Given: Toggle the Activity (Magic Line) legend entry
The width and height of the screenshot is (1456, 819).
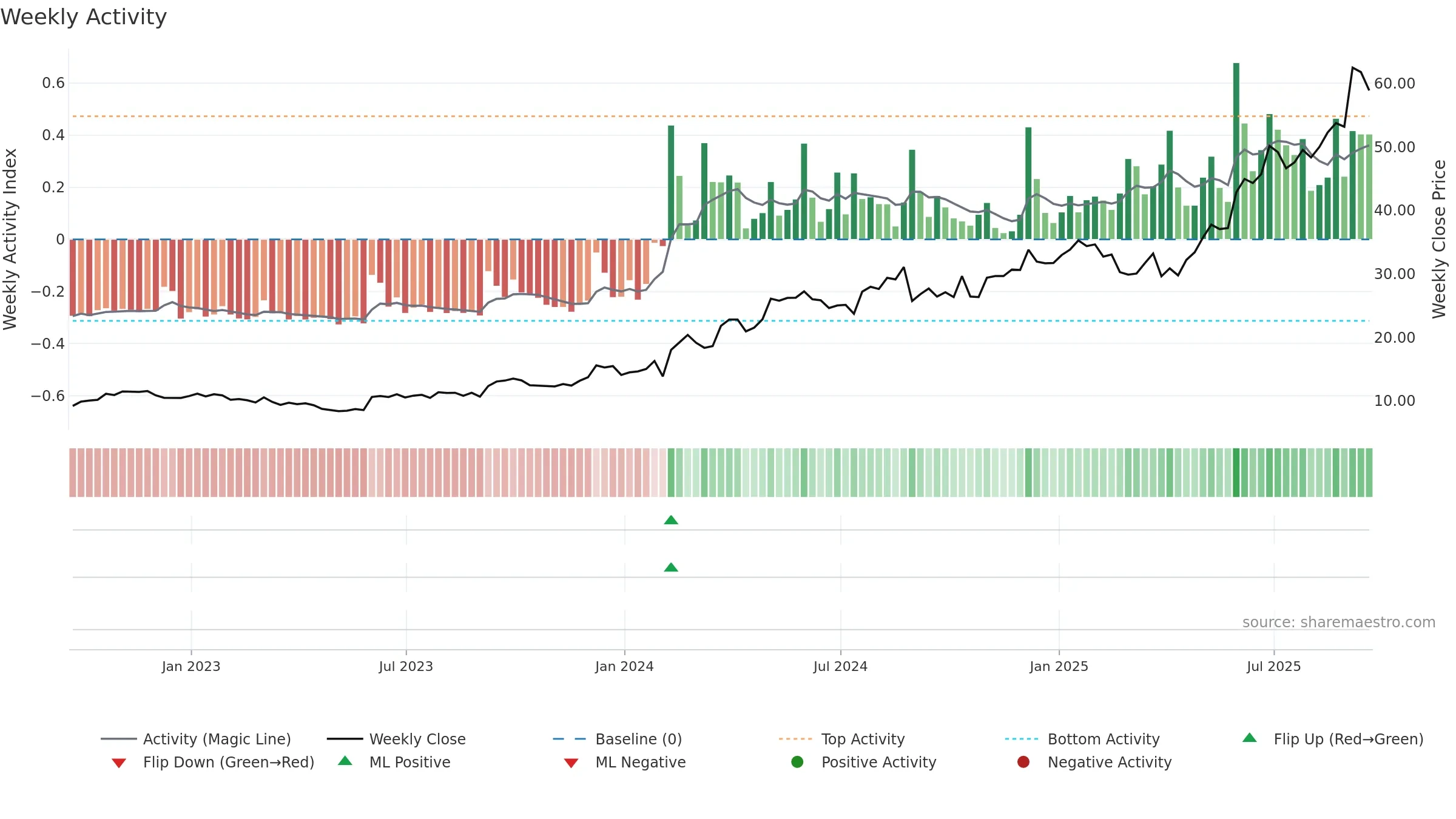Looking at the screenshot, I should click(196, 739).
